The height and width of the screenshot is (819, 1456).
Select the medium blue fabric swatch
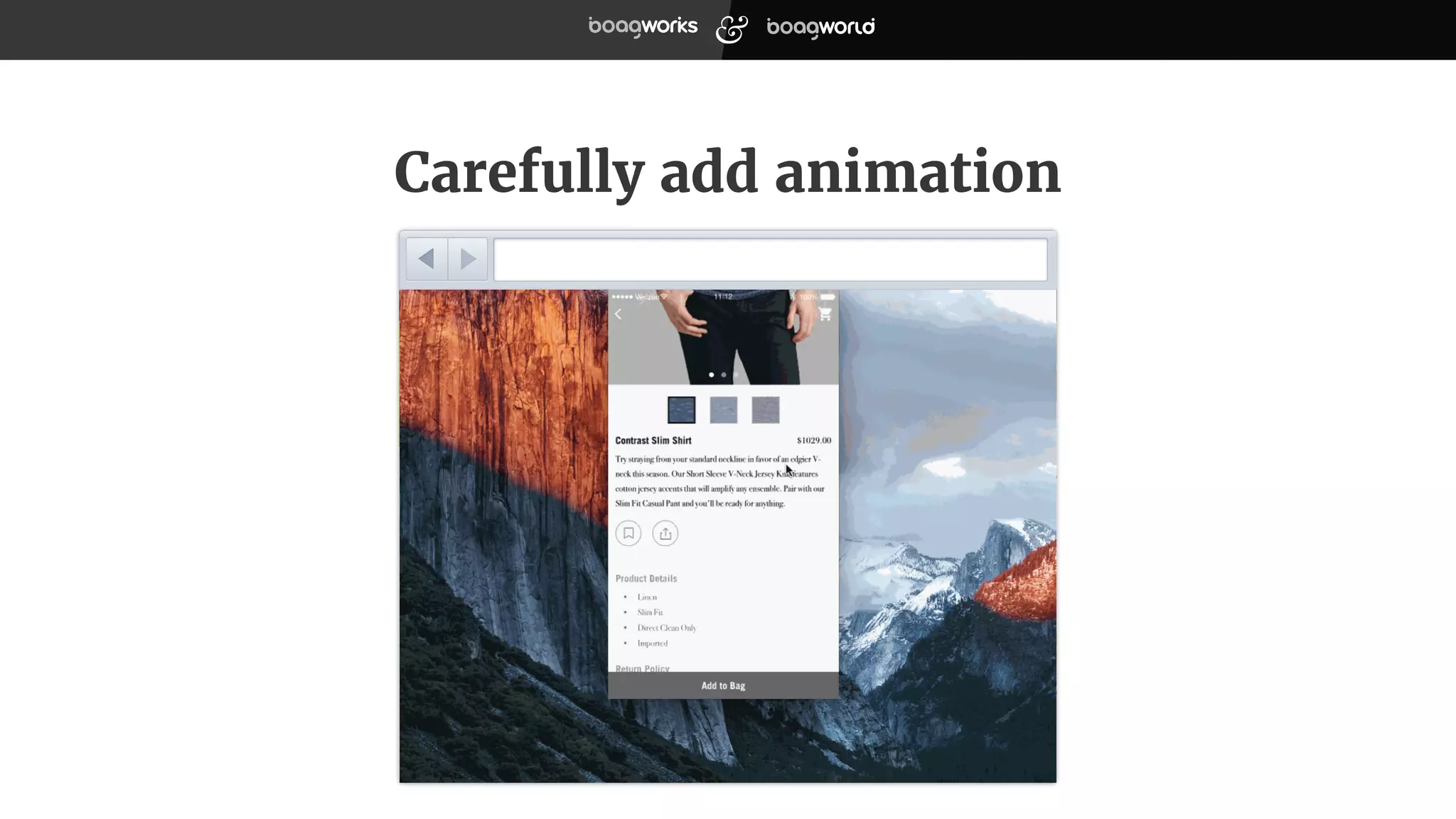point(723,410)
